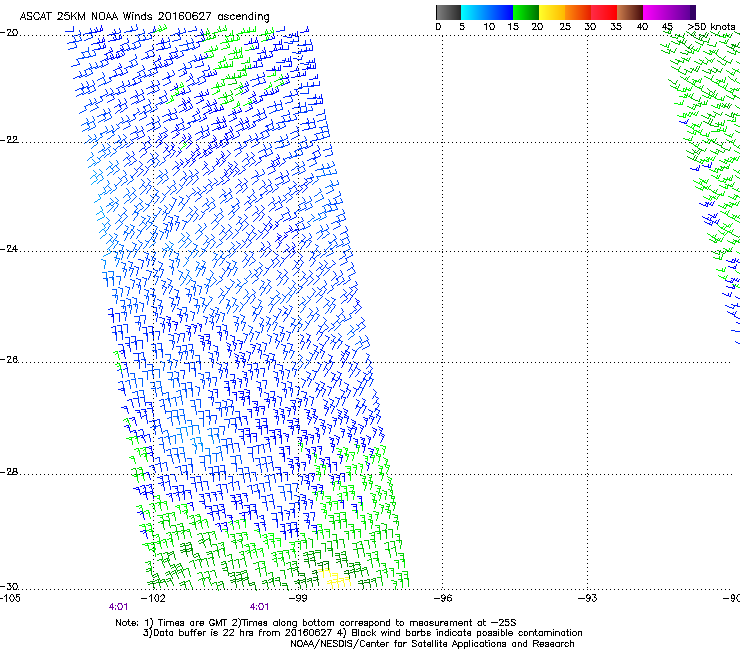Click the '-28' latitude axis label

pyautogui.click(x=9, y=472)
